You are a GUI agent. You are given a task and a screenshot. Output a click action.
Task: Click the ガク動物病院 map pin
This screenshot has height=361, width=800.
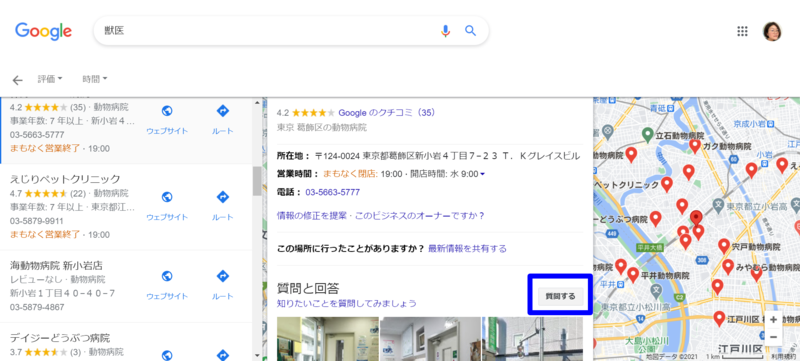click(x=694, y=145)
